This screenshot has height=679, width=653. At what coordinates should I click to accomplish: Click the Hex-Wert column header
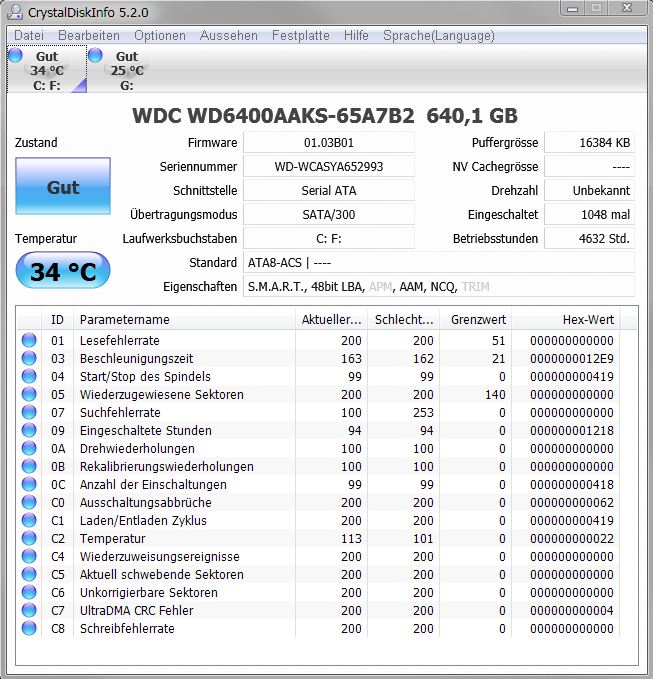click(x=566, y=320)
